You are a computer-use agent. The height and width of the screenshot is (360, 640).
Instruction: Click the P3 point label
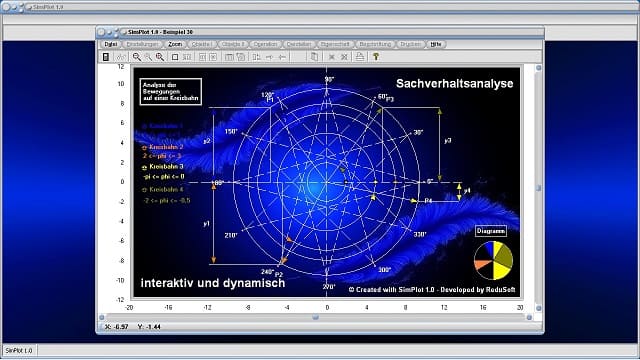(390, 99)
